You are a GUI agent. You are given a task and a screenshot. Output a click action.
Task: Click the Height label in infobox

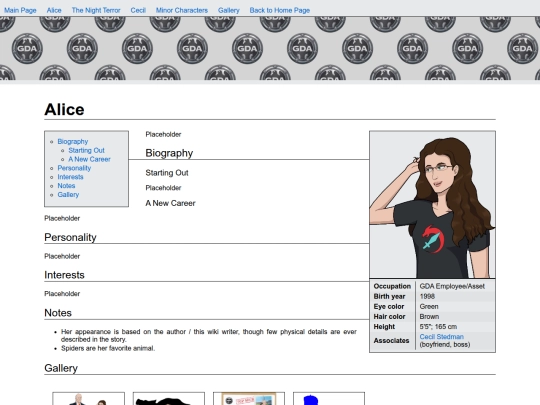coord(384,326)
